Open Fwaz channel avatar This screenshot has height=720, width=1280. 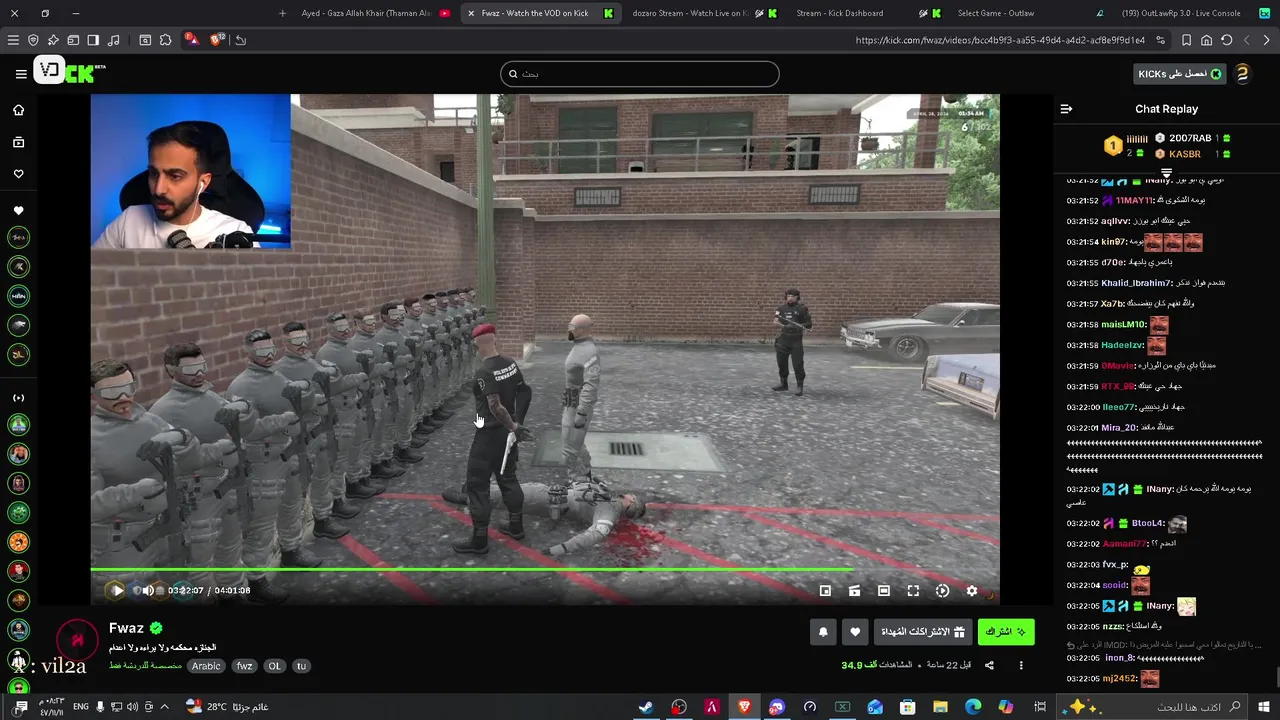coord(76,641)
